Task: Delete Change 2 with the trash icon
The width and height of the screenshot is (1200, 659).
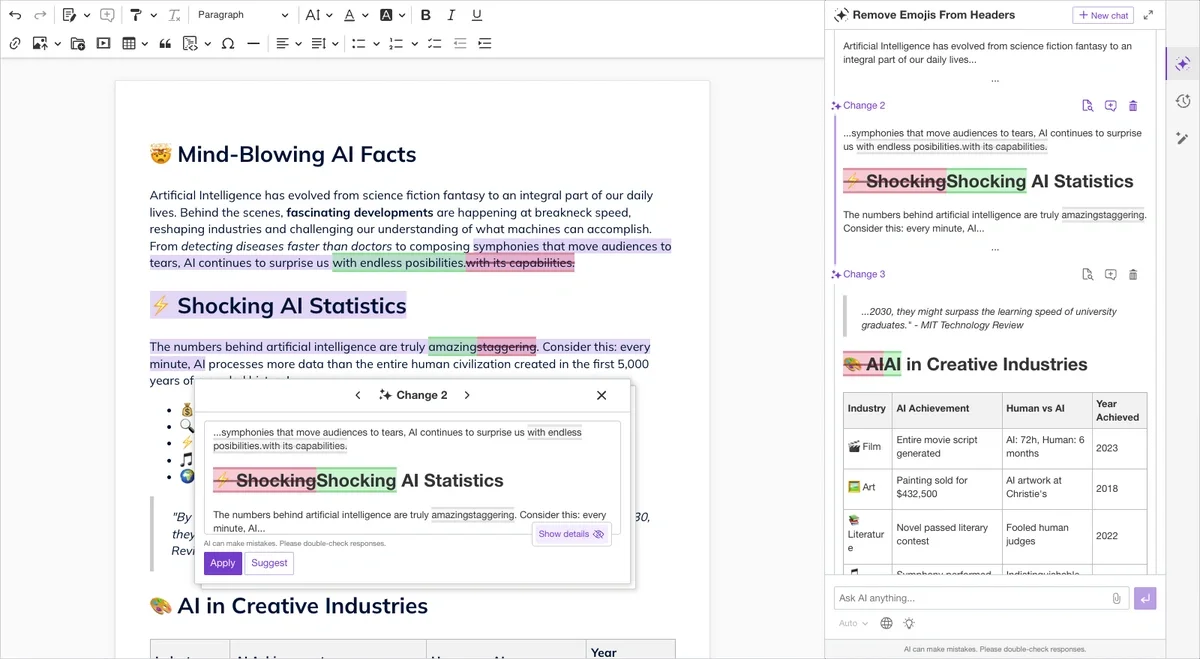Action: tap(1133, 106)
